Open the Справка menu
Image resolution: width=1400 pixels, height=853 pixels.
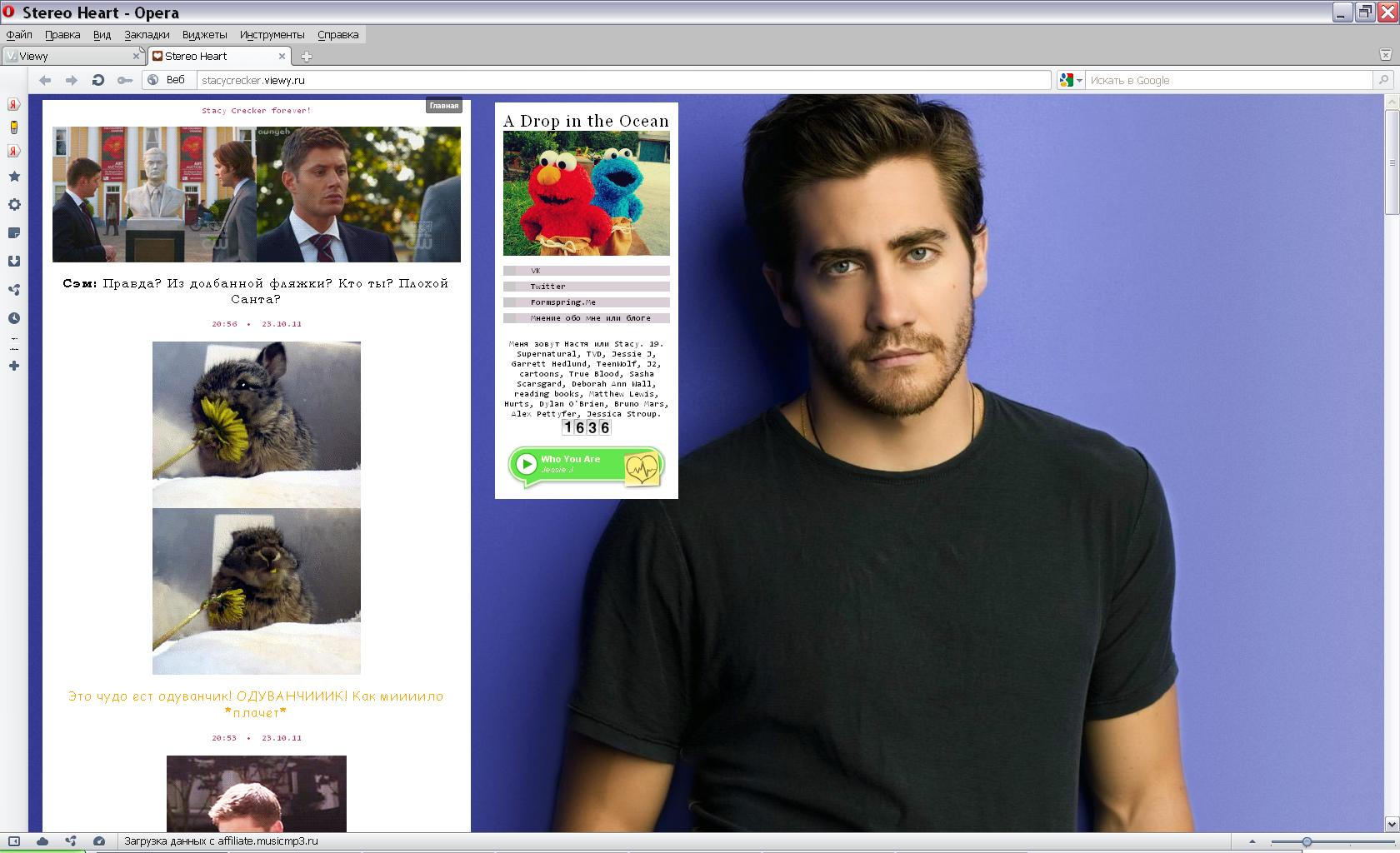click(x=337, y=34)
